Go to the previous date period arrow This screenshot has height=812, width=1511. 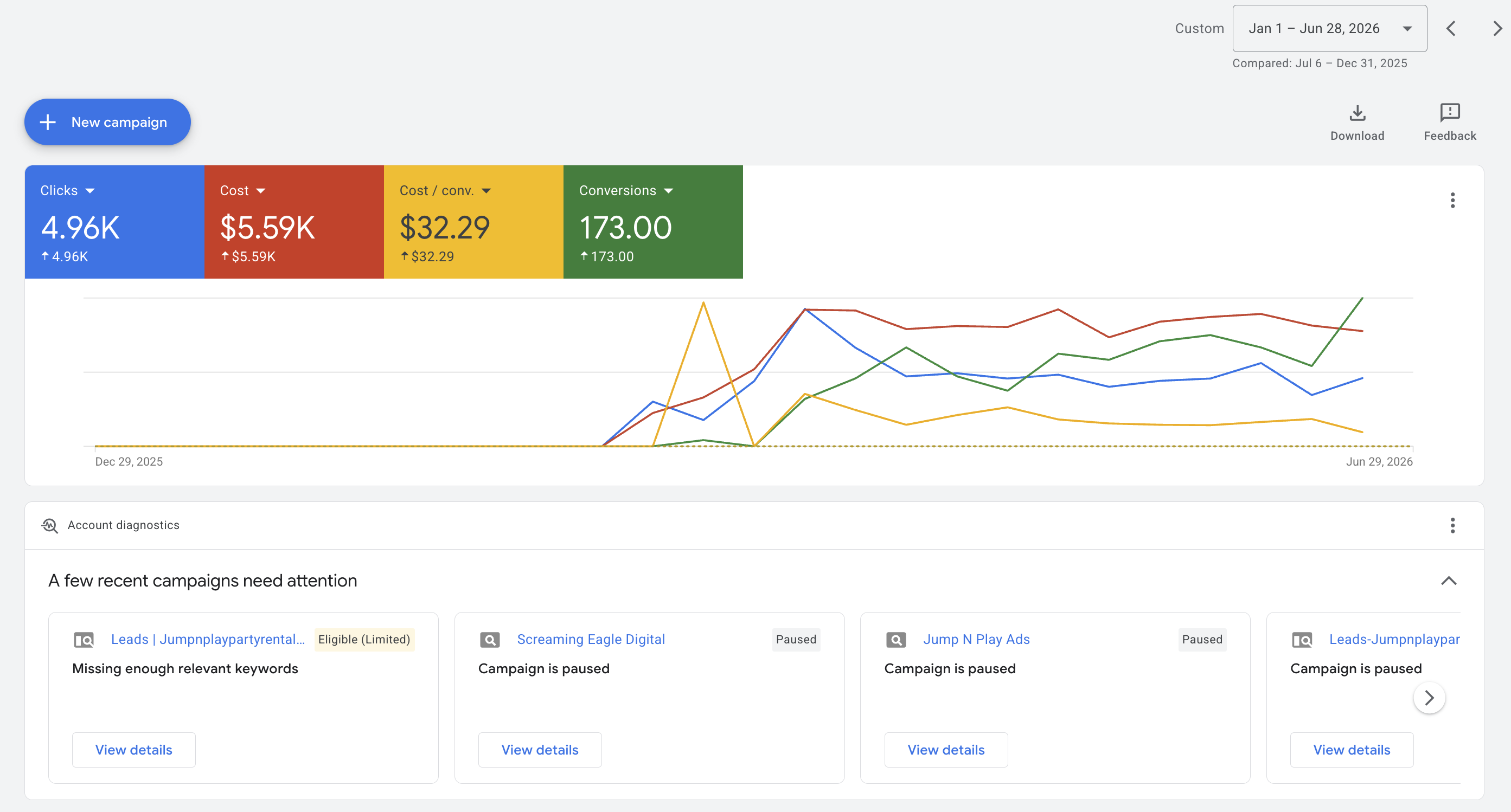click(x=1451, y=29)
